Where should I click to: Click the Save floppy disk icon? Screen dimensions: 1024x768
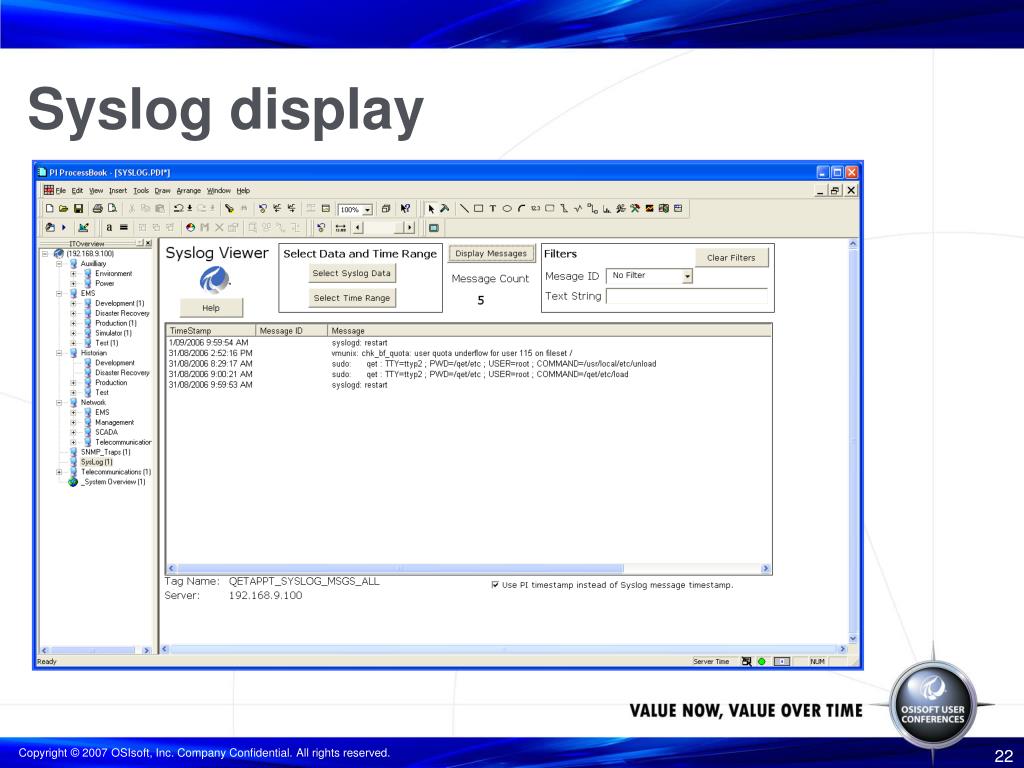click(78, 209)
